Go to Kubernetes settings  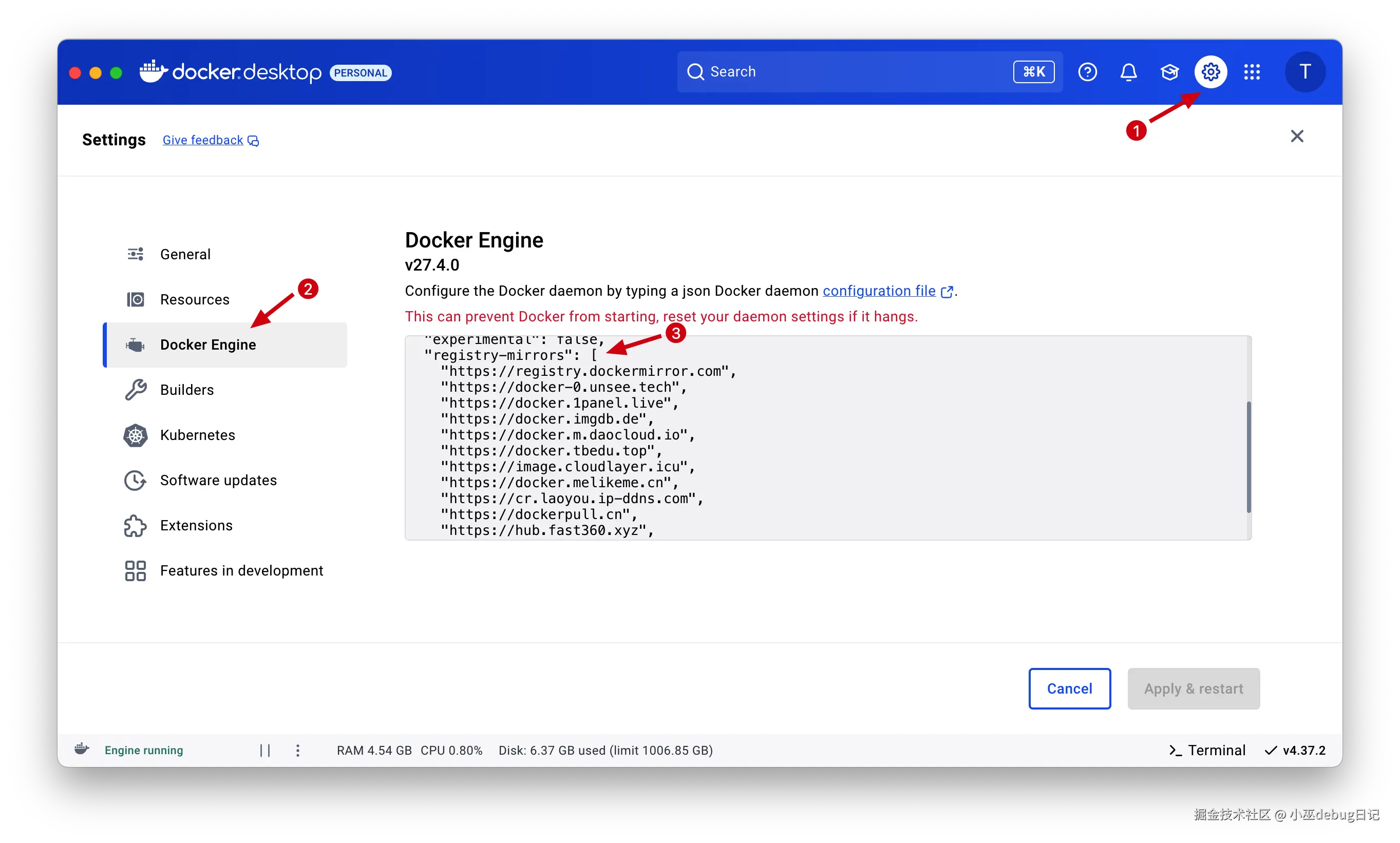point(197,435)
